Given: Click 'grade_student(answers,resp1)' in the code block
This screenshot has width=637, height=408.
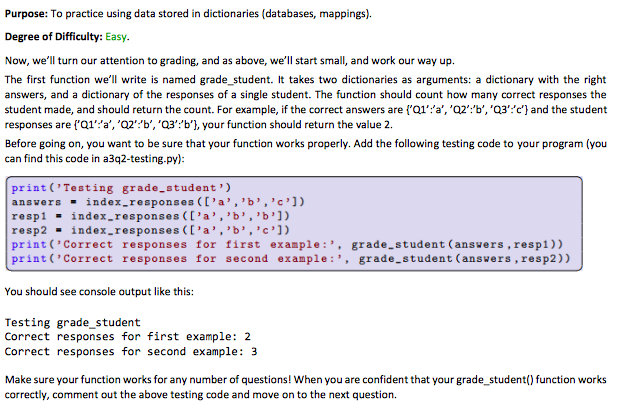Looking at the screenshot, I should 453,245.
